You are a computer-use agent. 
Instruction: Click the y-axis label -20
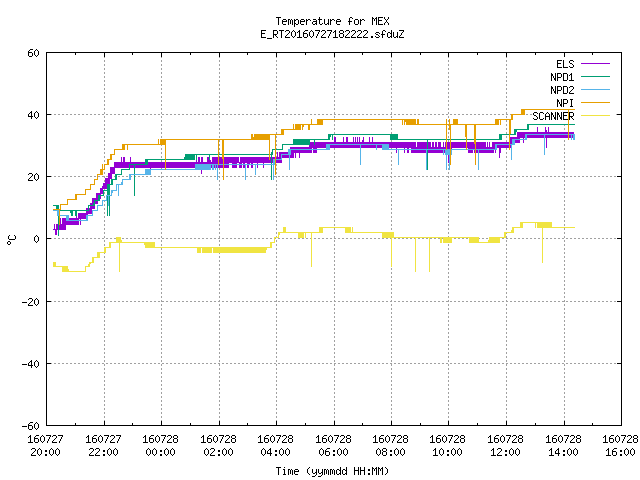[x=31, y=302]
